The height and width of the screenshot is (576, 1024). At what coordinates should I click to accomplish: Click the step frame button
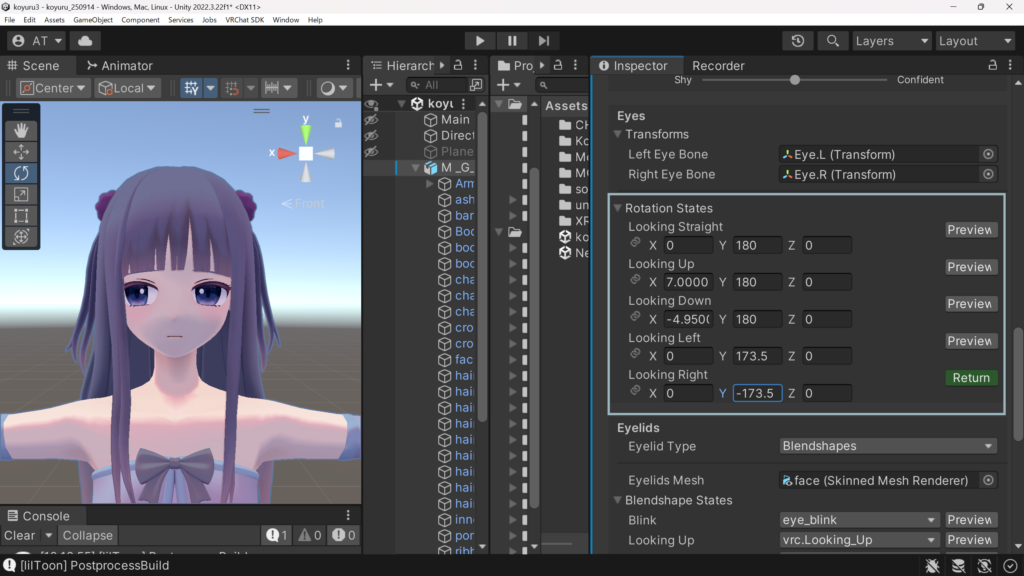pyautogui.click(x=543, y=40)
